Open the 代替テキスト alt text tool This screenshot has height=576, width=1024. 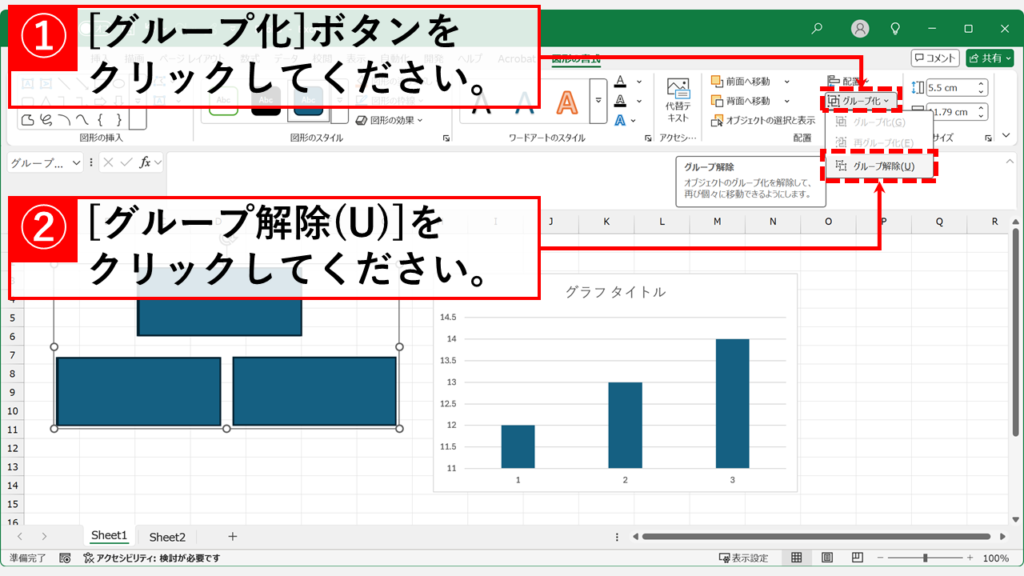coord(678,100)
